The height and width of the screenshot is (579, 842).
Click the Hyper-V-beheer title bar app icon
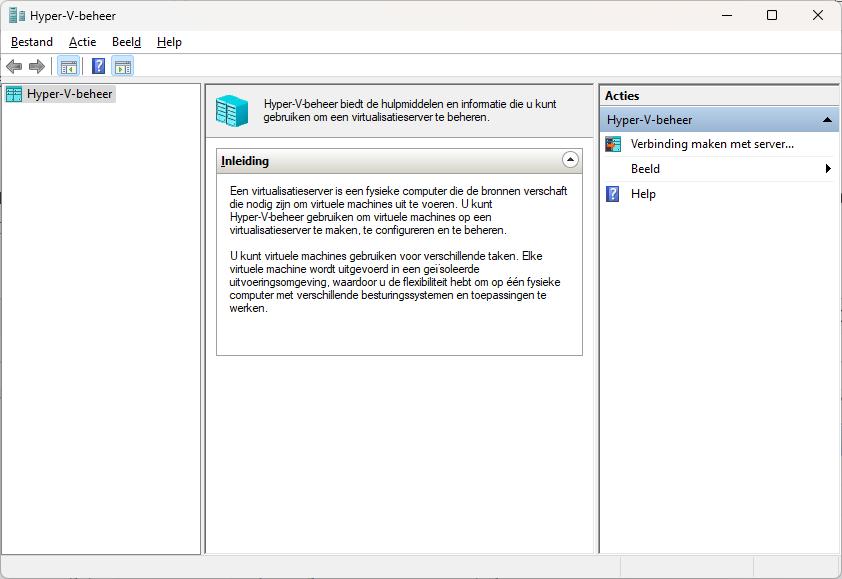(17, 15)
